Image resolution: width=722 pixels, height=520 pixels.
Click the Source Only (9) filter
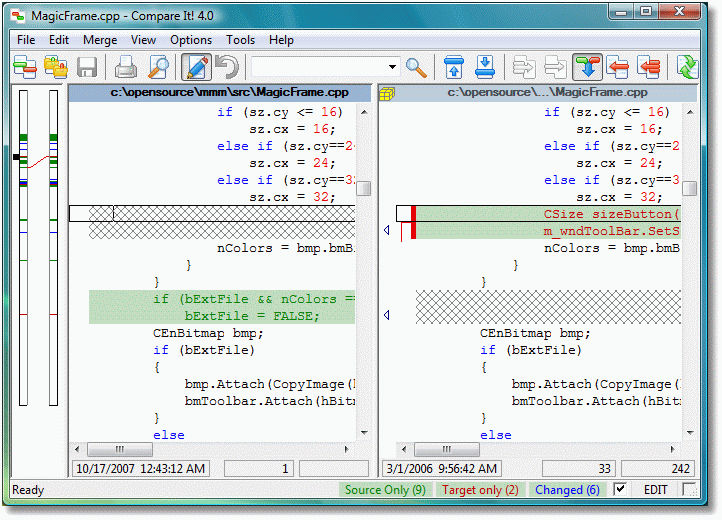click(x=385, y=490)
